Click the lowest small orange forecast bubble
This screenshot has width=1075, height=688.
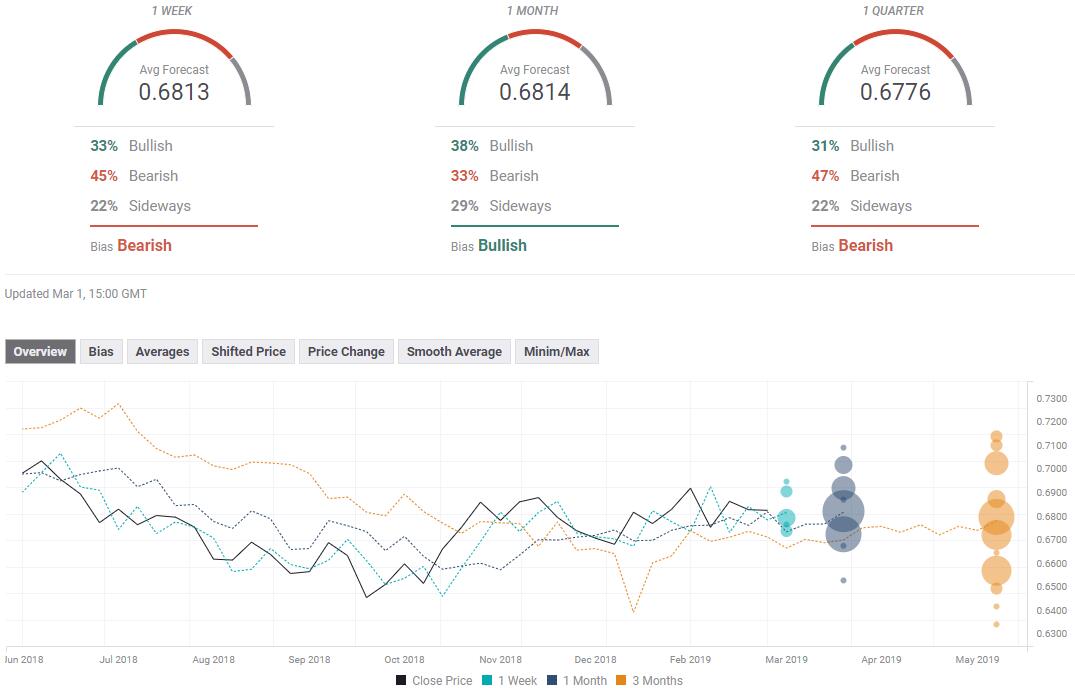pyautogui.click(x=996, y=624)
